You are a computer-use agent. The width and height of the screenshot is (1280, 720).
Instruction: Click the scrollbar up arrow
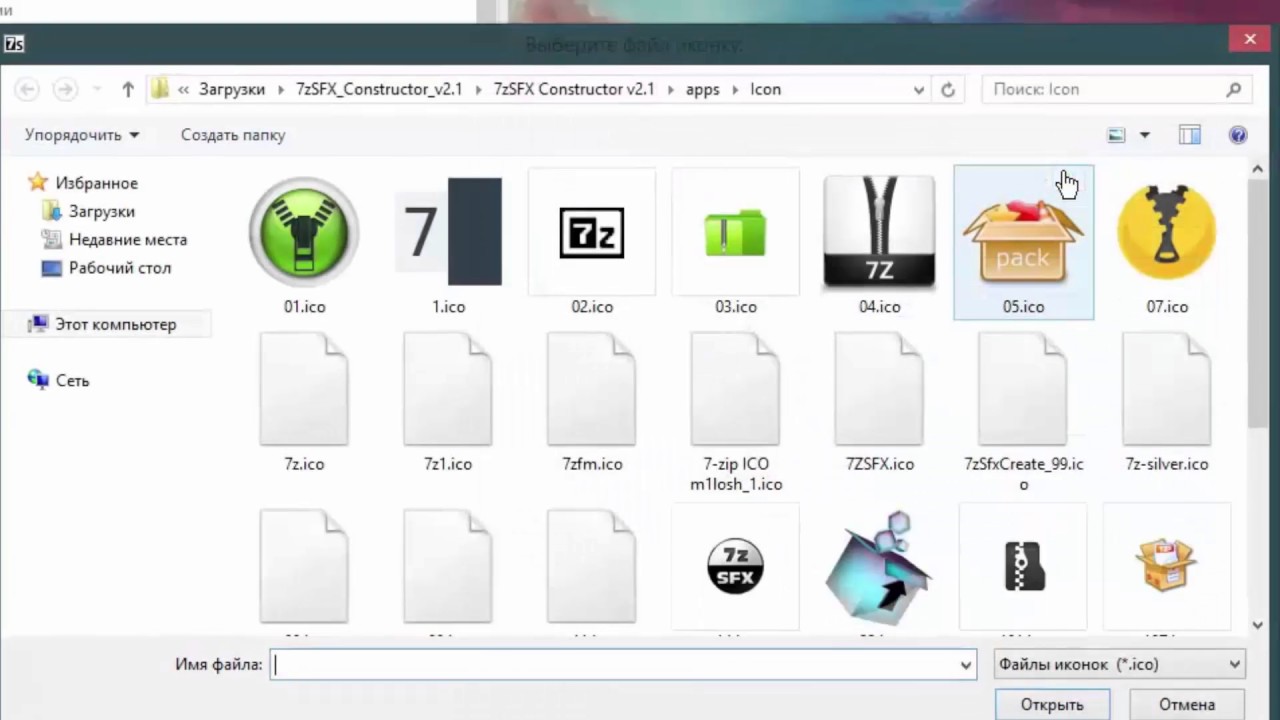point(1258,170)
